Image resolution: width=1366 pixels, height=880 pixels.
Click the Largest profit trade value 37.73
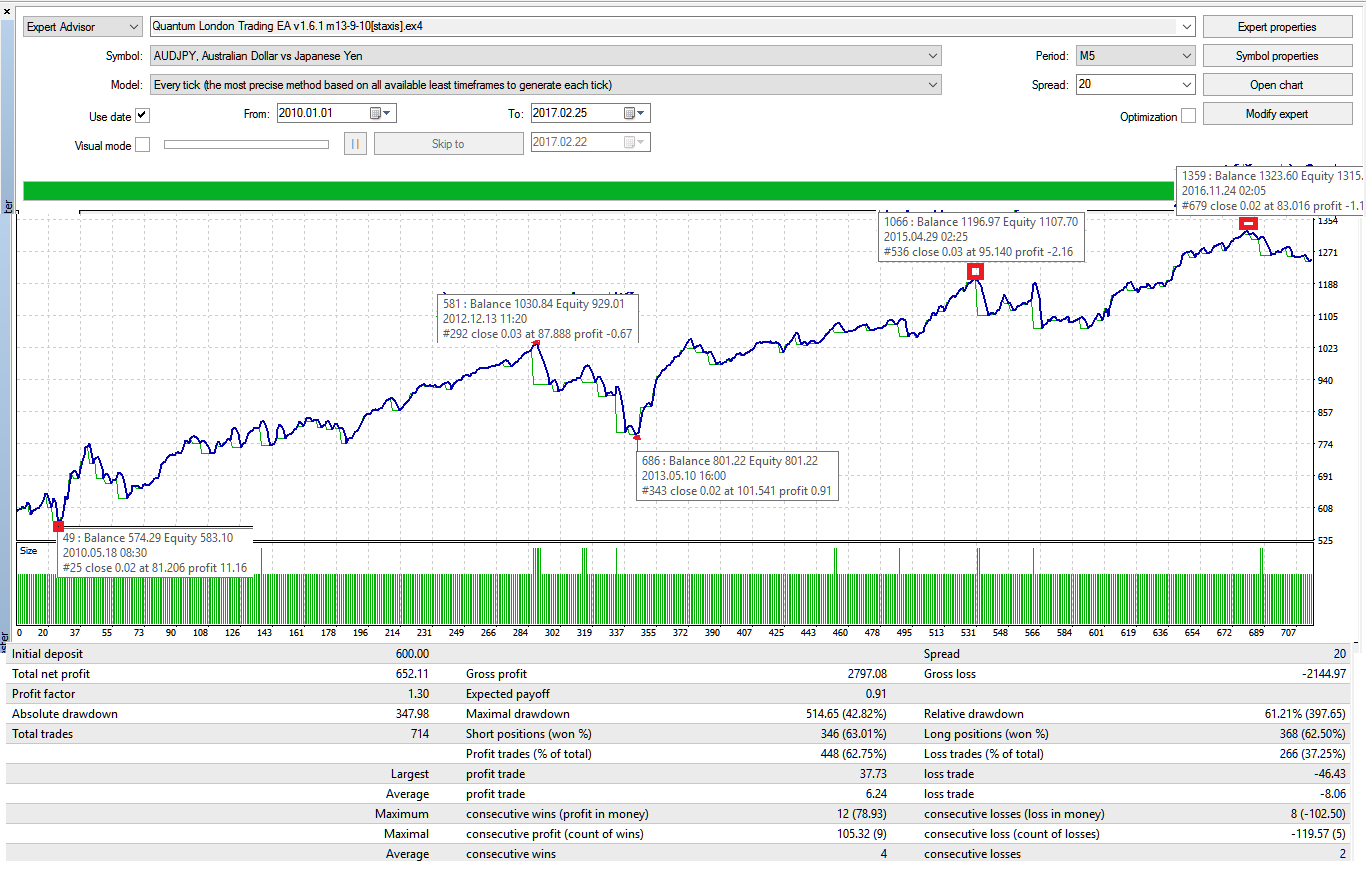(871, 774)
